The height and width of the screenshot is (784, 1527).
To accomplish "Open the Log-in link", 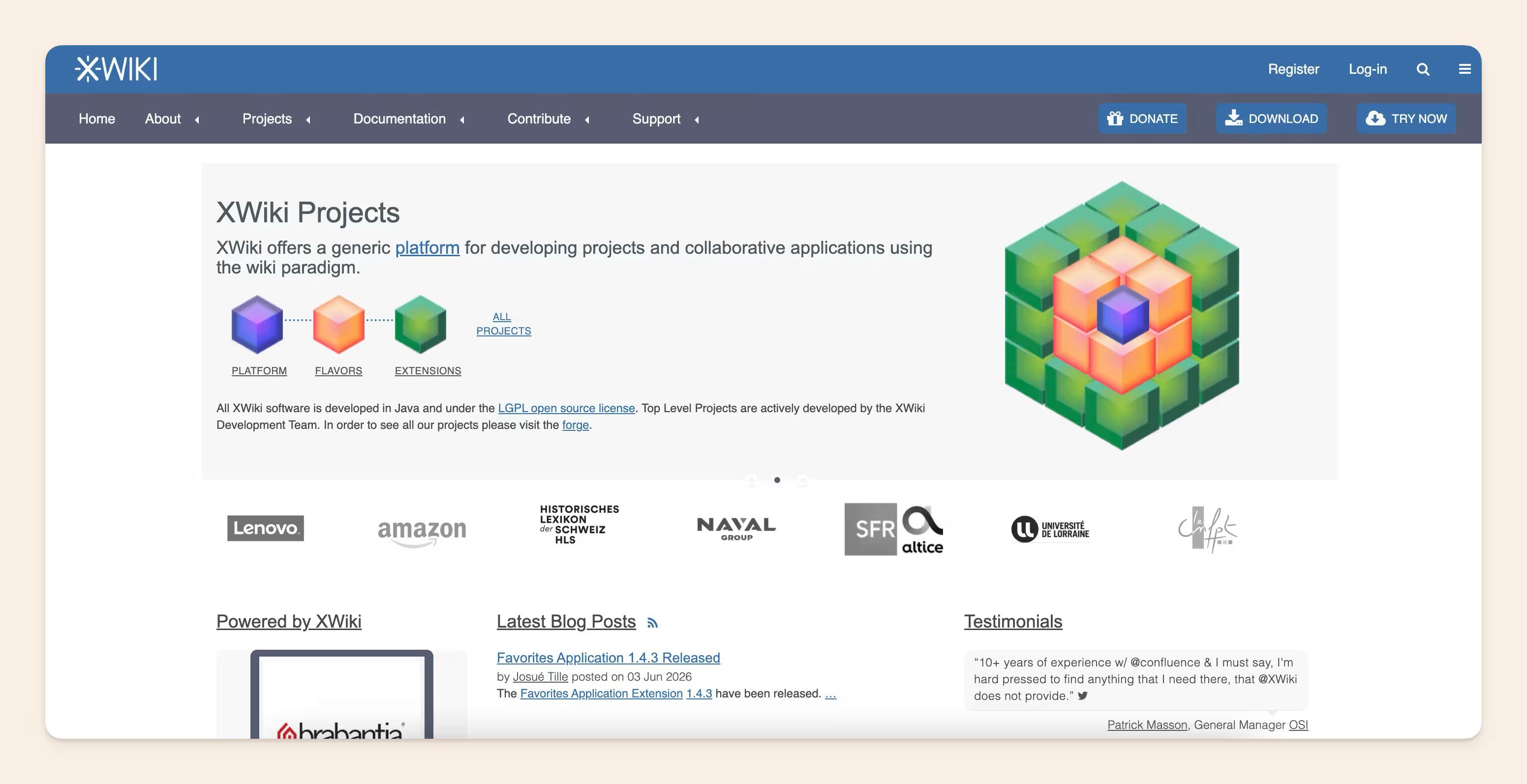I will [x=1368, y=69].
